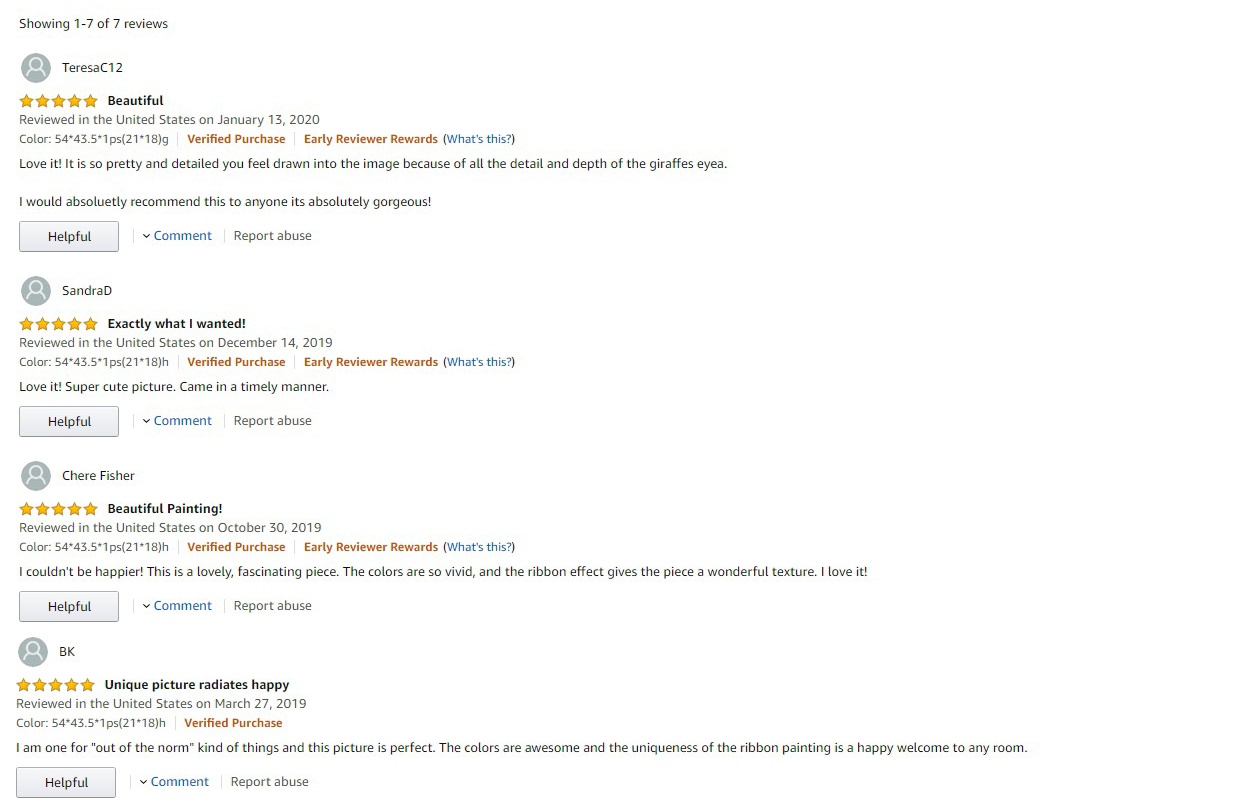This screenshot has height=803, width=1248.
Task: Click the 'Unique picture radiates happy' title
Action: tap(197, 685)
